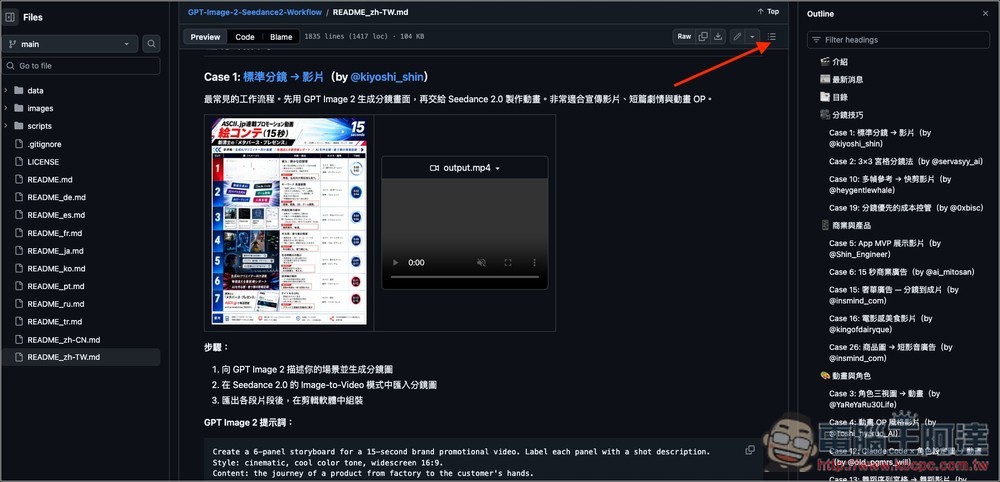
Task: Open the 標準分鏡 → 影片 heading link
Action: coord(283,77)
